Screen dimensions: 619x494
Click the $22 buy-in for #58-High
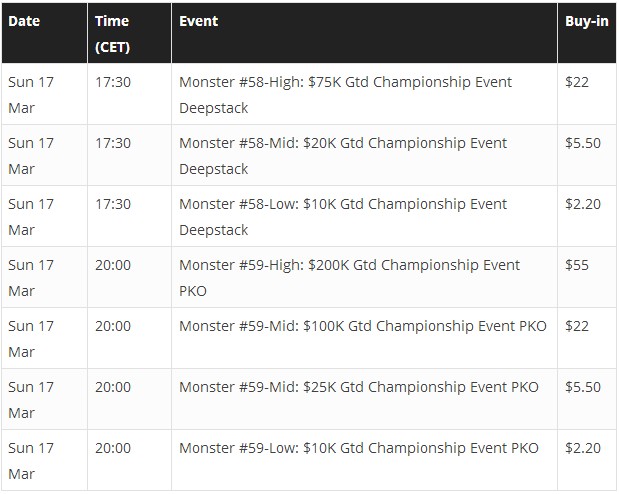coord(577,82)
